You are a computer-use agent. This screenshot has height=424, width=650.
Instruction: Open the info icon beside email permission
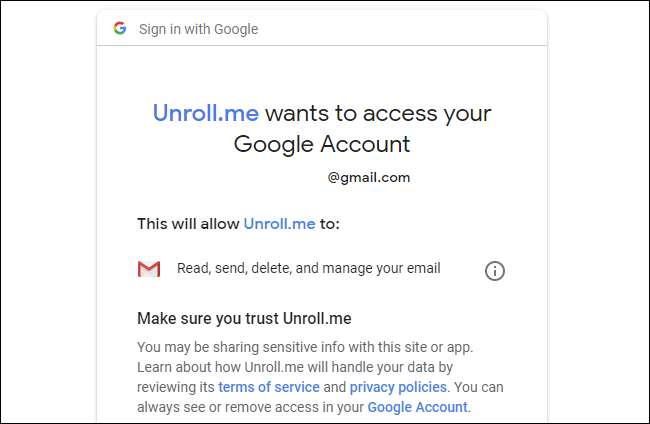click(x=494, y=270)
